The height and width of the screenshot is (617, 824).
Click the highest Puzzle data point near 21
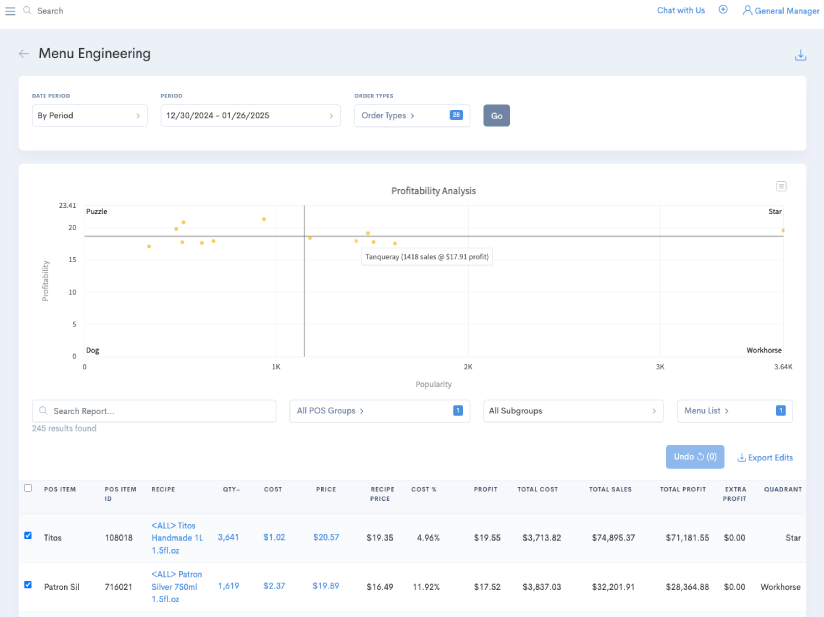pyautogui.click(x=264, y=219)
